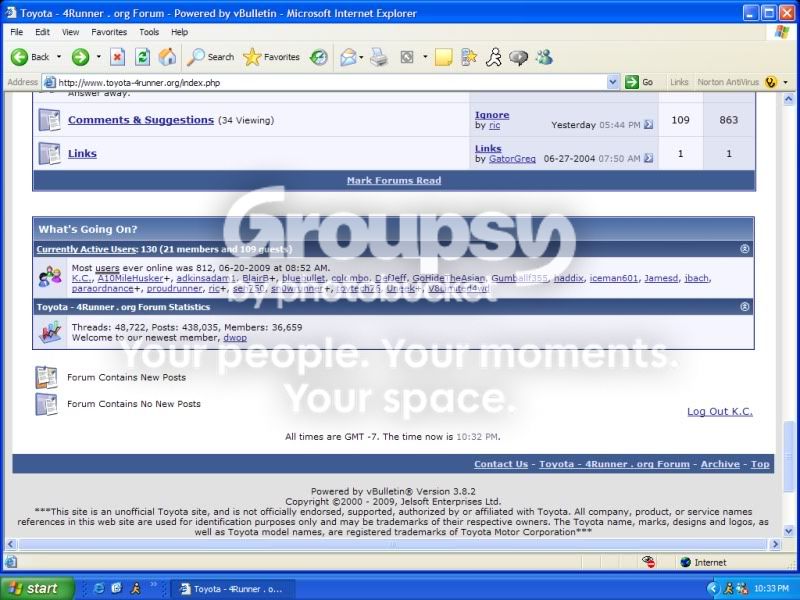Collapse the Forum Statistics section
The width and height of the screenshot is (800, 600).
click(x=745, y=307)
